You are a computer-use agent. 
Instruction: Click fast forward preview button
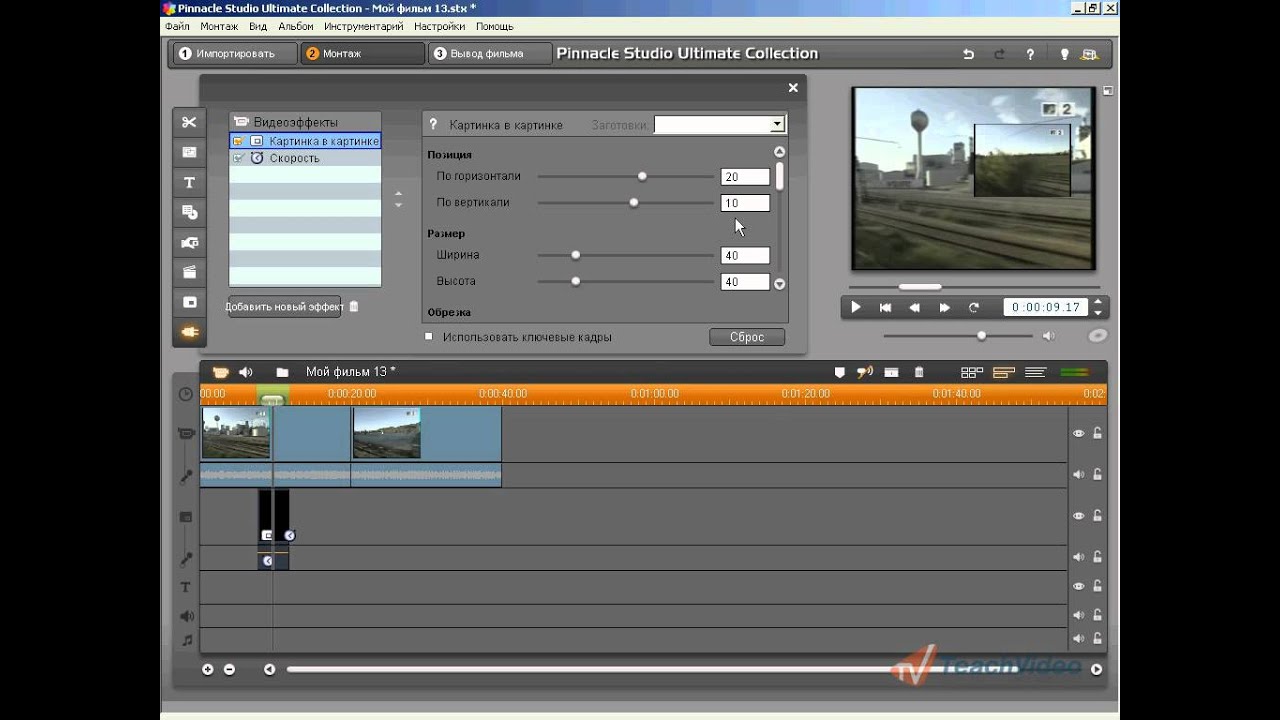[944, 308]
